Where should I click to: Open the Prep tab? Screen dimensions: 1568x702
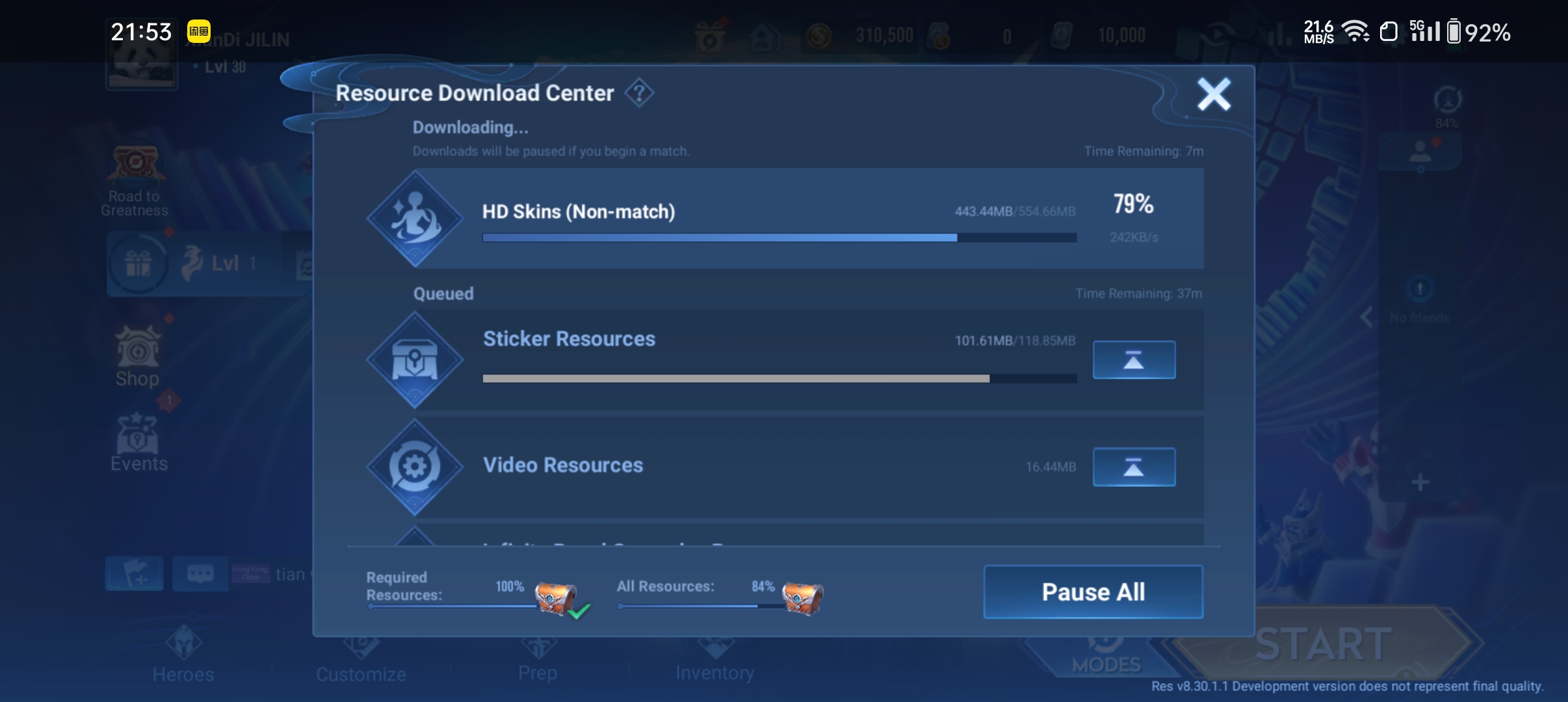[538, 658]
